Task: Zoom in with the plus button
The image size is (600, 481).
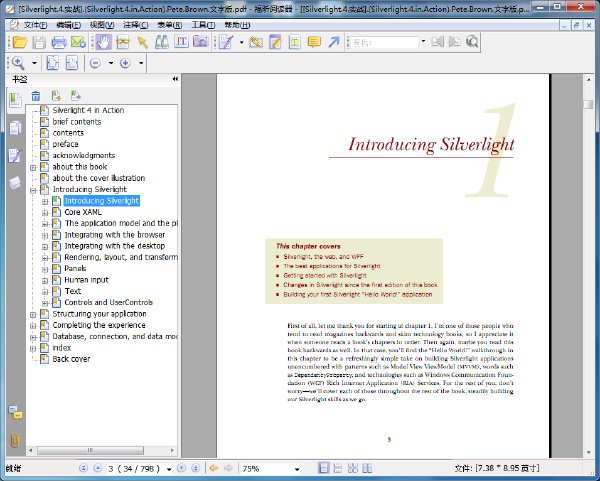Action: (x=125, y=63)
